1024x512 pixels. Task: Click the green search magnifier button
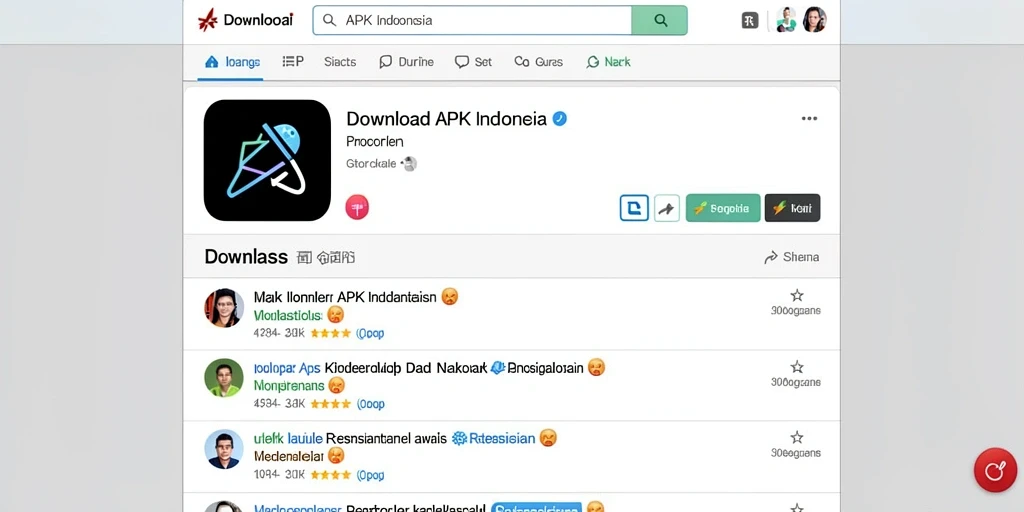pyautogui.click(x=660, y=20)
